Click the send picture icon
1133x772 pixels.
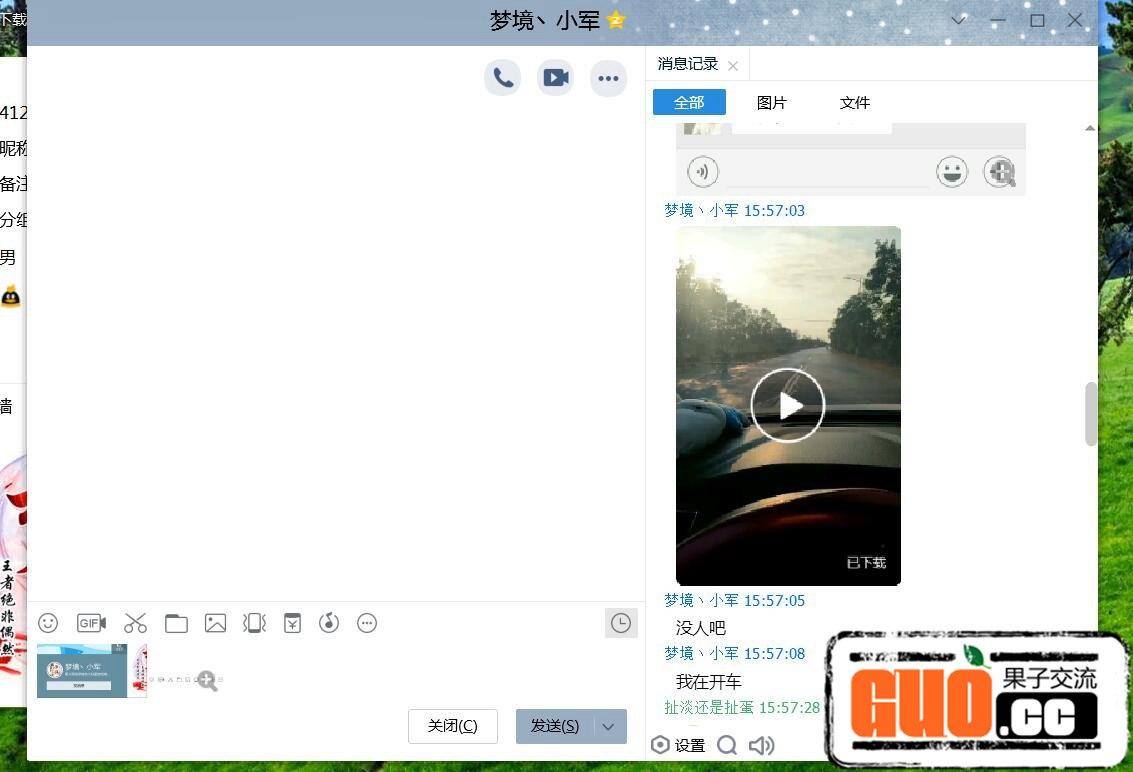pos(215,623)
